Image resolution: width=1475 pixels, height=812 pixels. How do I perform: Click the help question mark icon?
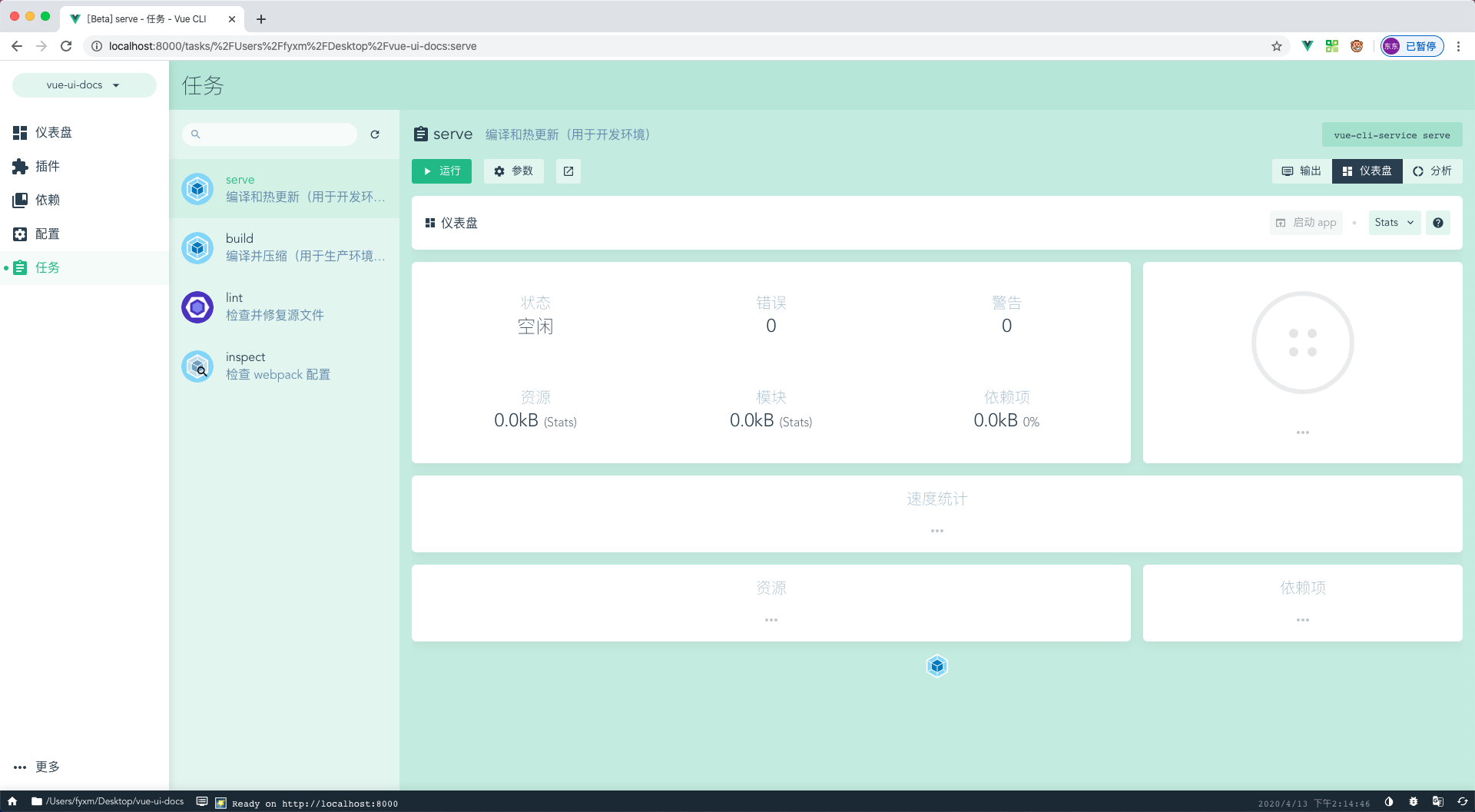click(x=1438, y=222)
